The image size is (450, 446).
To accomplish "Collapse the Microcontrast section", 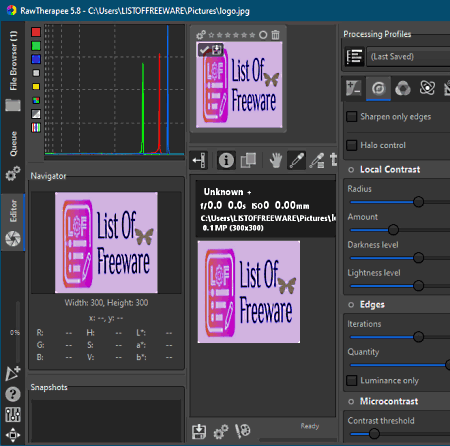I will tap(389, 401).
